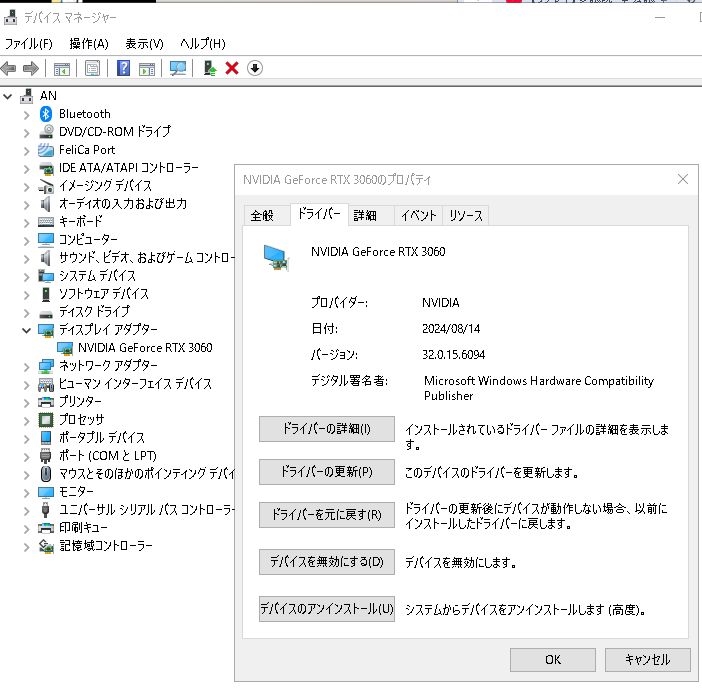Click the date value 2024/08/14
Screen dimensions: 702x696
click(451, 329)
